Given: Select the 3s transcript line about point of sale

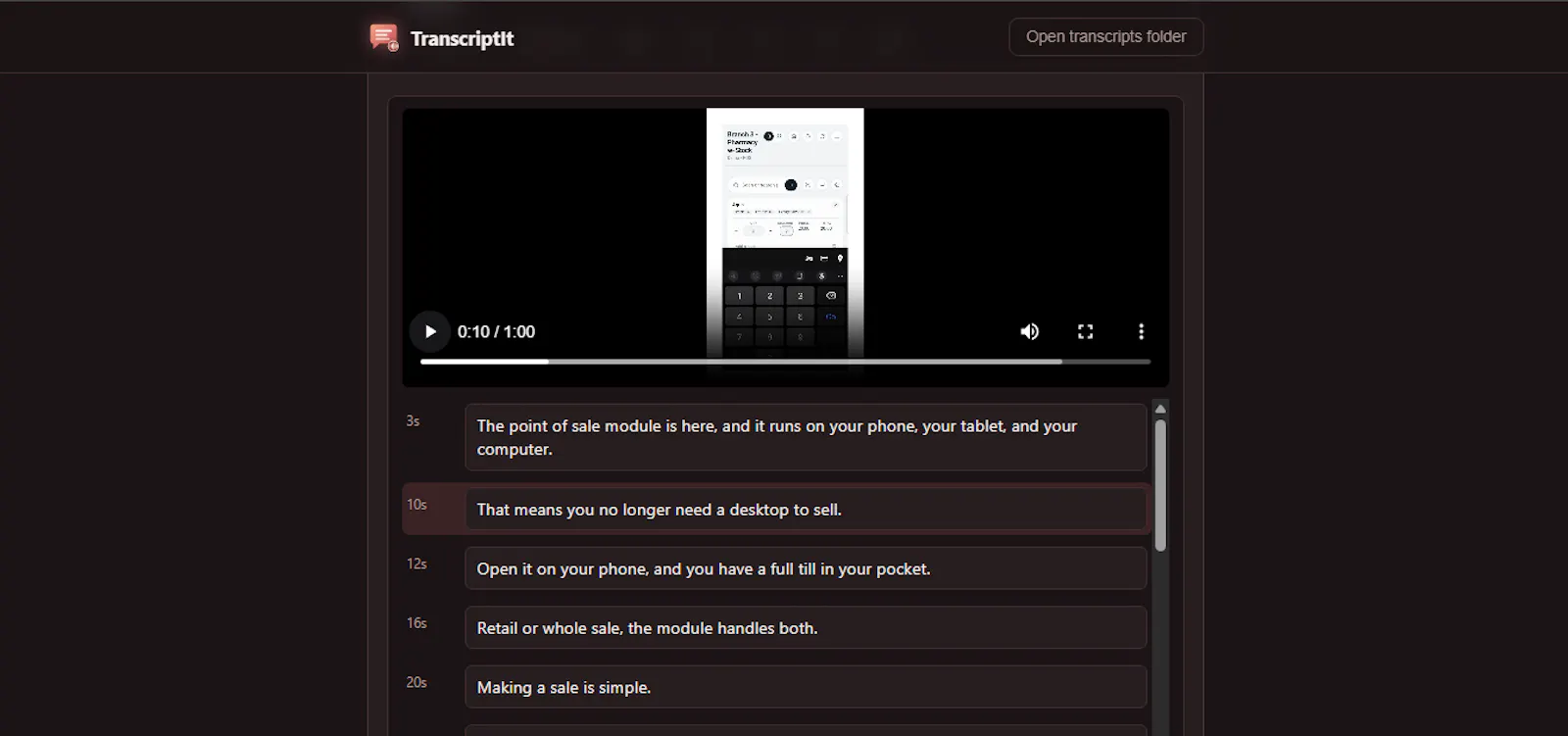Looking at the screenshot, I should [806, 437].
